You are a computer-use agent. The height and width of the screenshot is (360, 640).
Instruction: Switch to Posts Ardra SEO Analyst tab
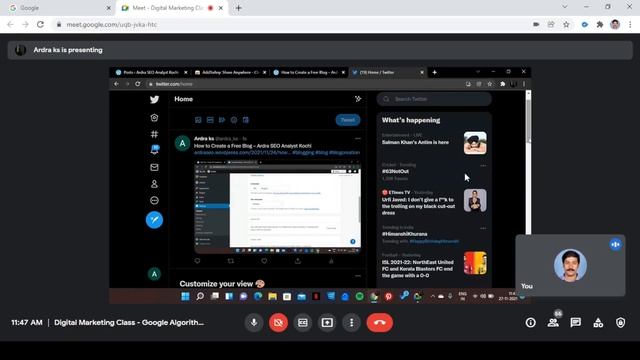click(x=151, y=72)
